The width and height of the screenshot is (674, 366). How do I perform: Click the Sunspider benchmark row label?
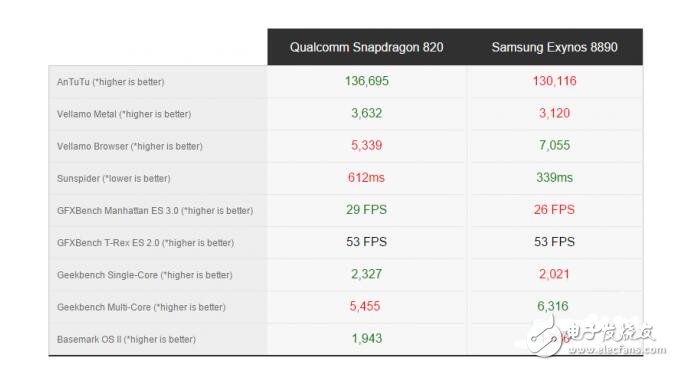pos(113,178)
